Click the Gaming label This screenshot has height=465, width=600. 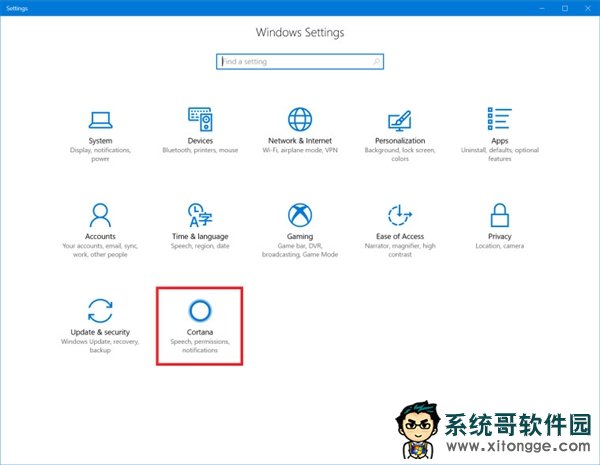(x=300, y=237)
